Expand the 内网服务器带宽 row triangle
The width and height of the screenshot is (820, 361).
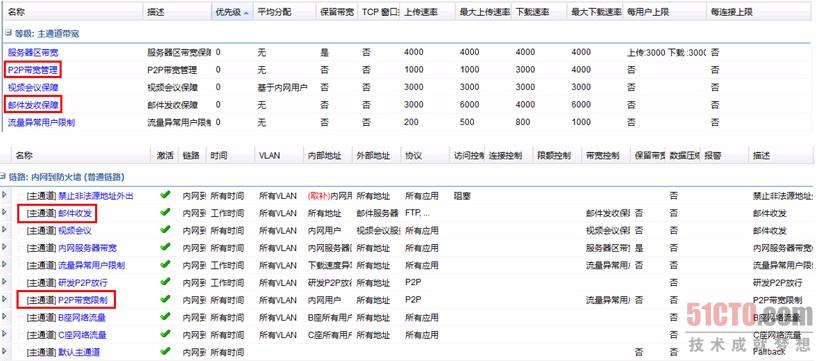tap(4, 247)
